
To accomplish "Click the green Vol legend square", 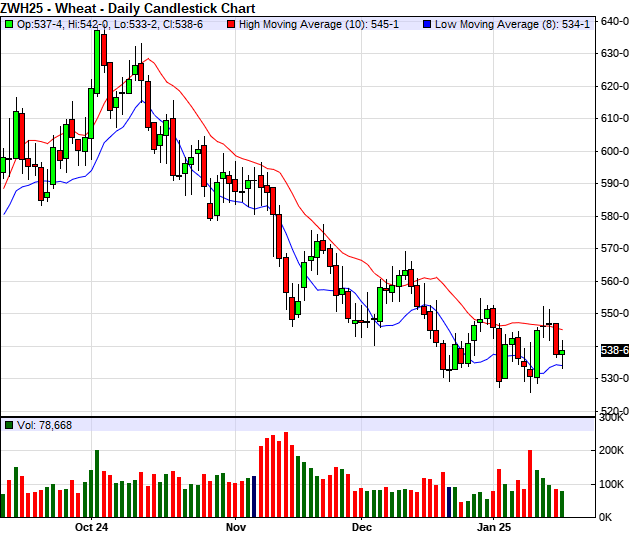I will pos(9,425).
